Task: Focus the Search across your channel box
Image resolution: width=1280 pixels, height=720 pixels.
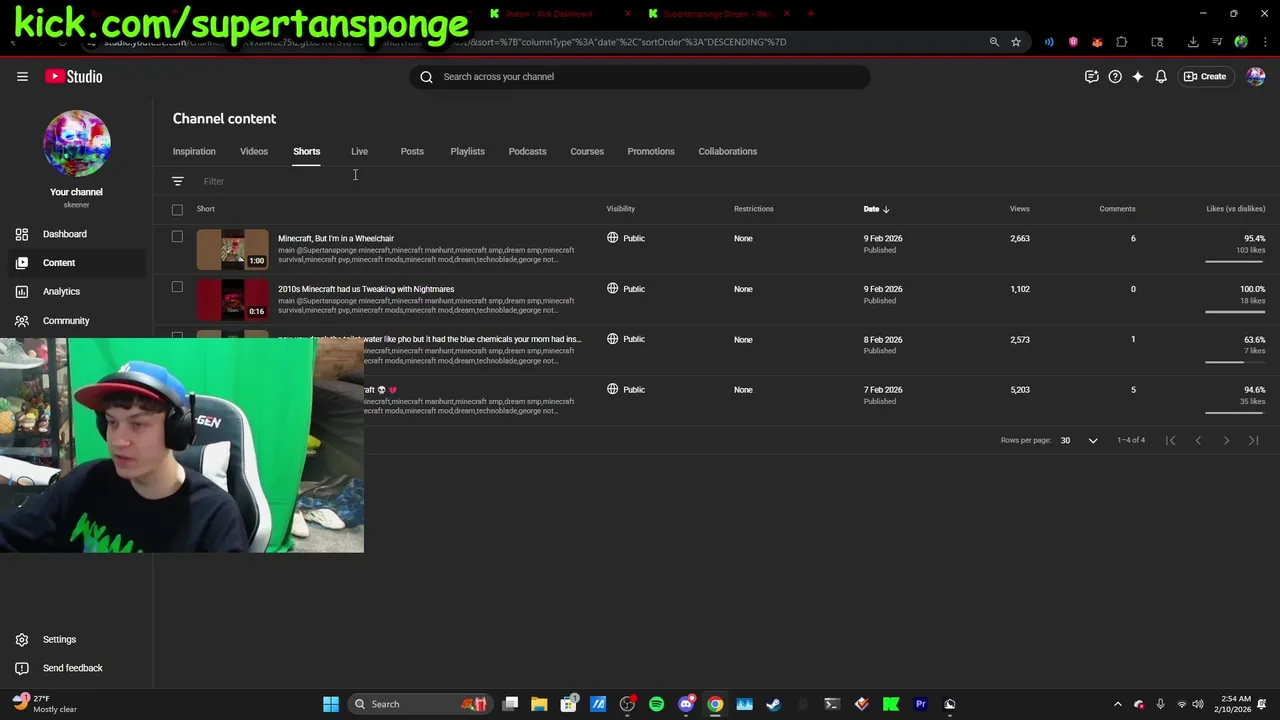Action: coord(640,76)
